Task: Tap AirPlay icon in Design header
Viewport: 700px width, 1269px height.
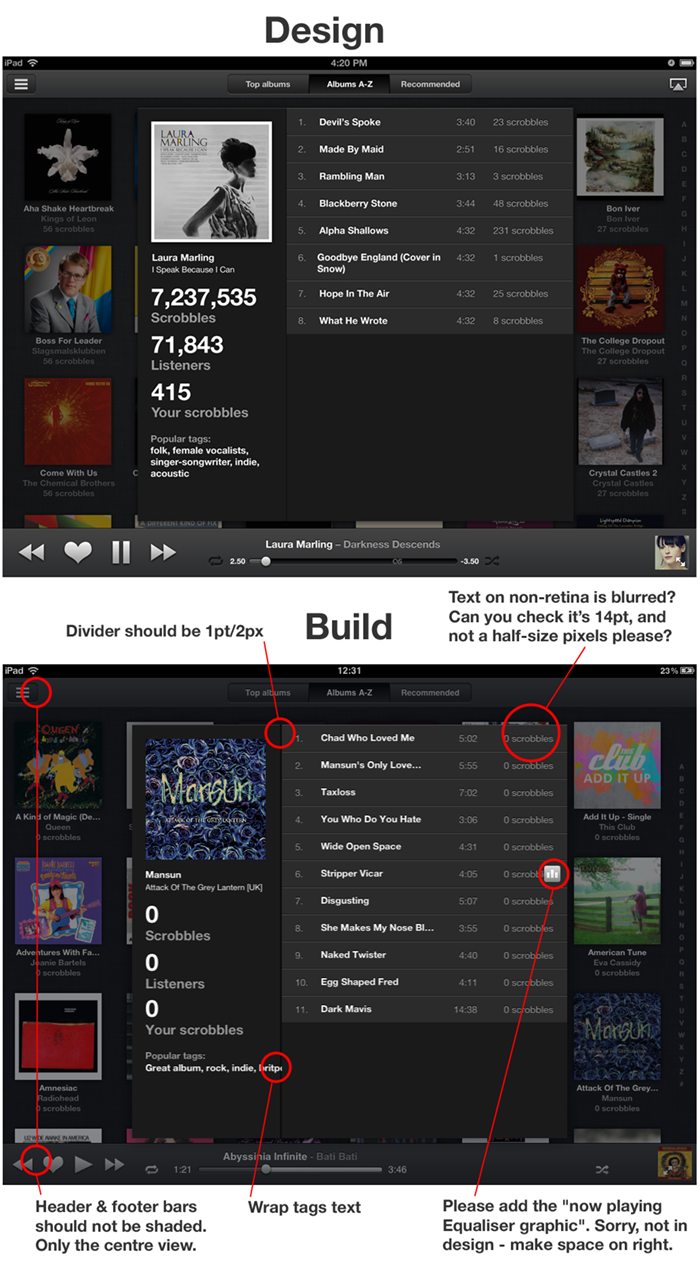Action: click(x=678, y=85)
